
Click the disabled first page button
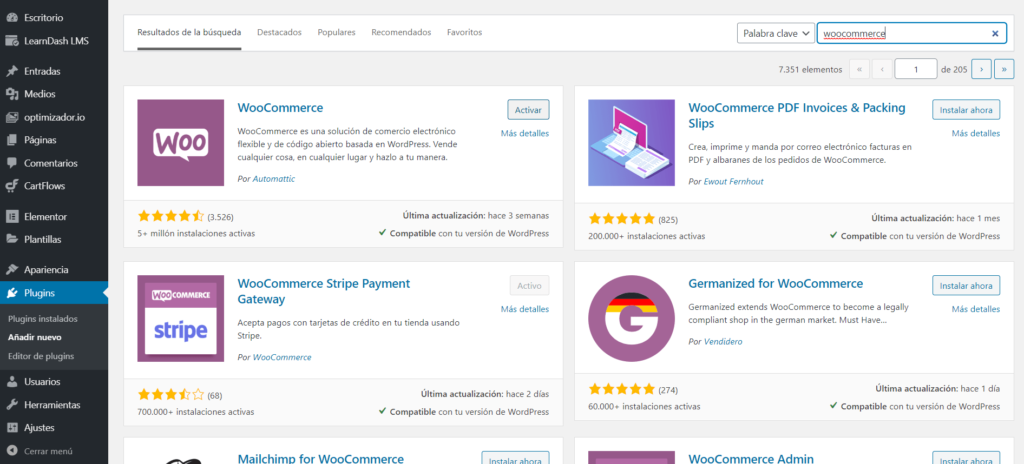click(x=859, y=69)
